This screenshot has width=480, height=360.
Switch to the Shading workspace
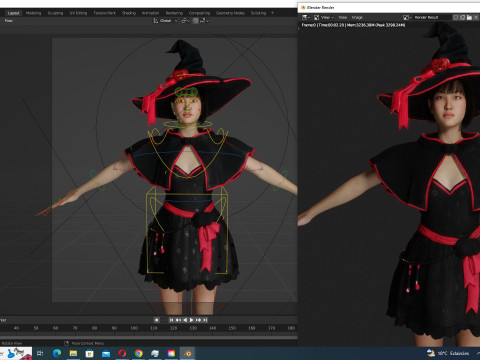pyautogui.click(x=129, y=13)
